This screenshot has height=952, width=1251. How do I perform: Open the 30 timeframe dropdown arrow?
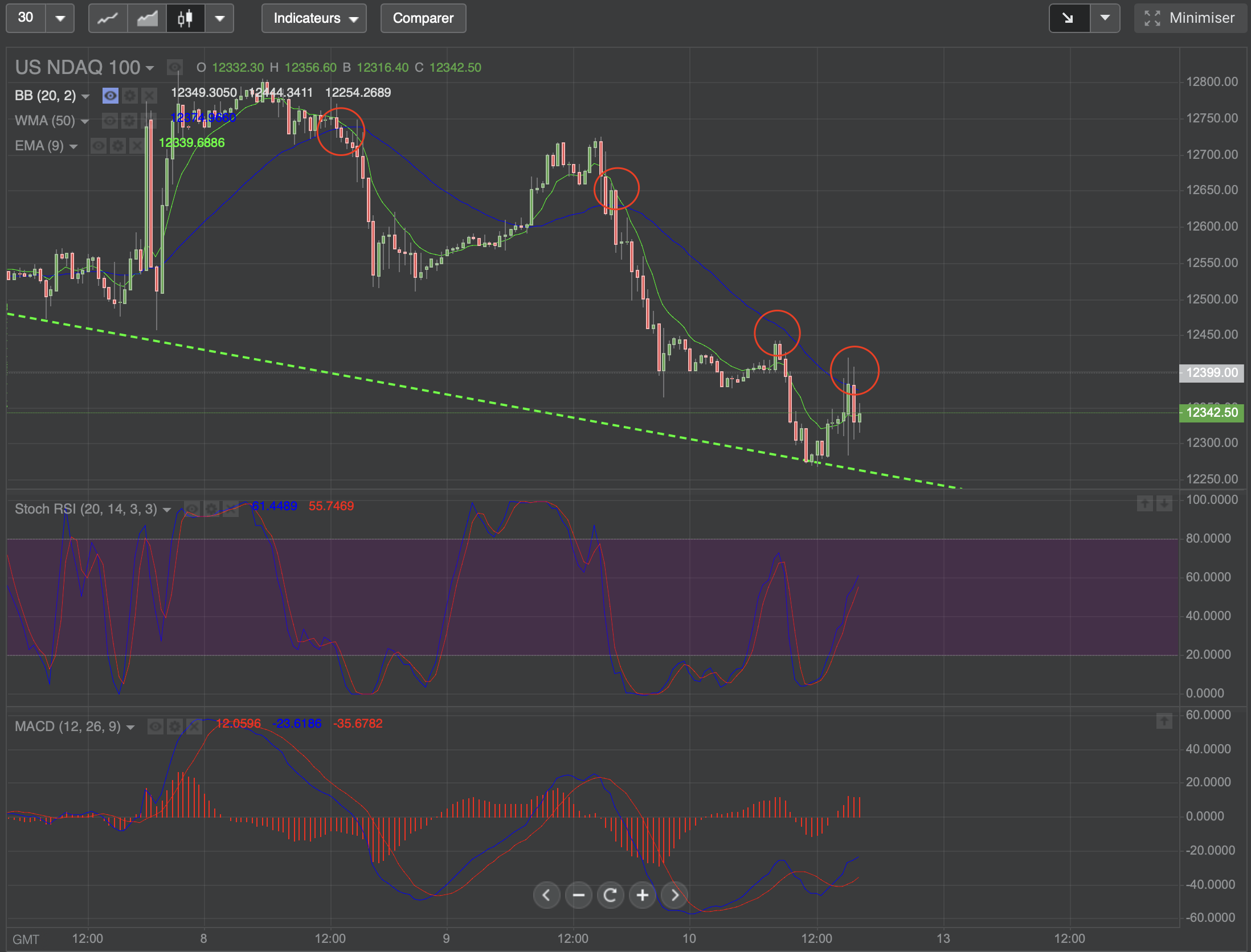(x=60, y=18)
